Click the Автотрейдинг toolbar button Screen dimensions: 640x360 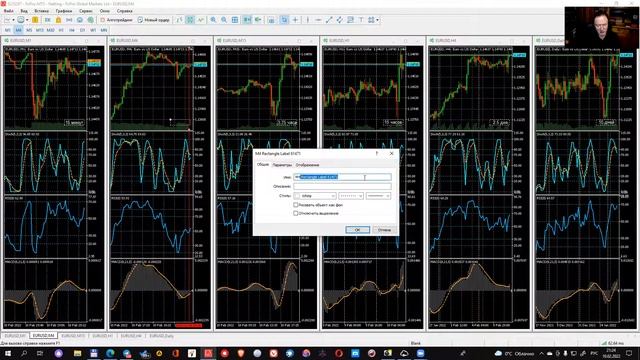[x=116, y=20]
